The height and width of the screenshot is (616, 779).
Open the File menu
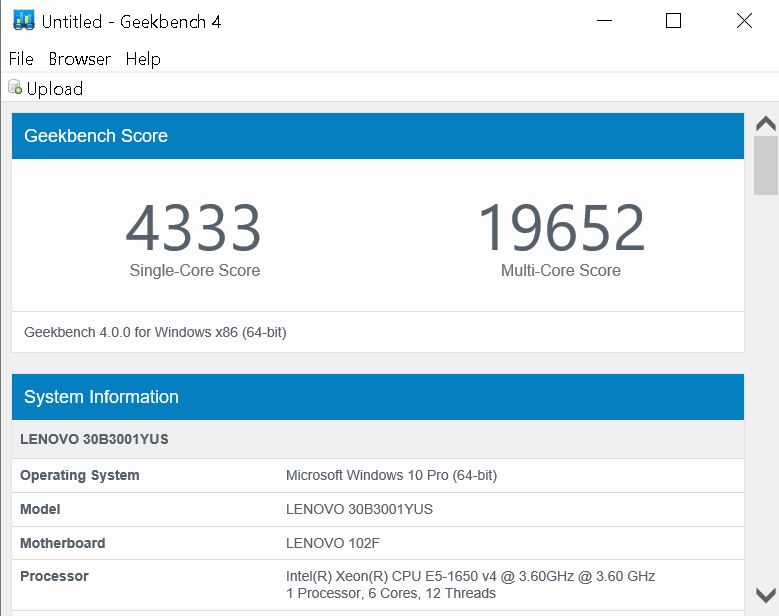[x=21, y=59]
